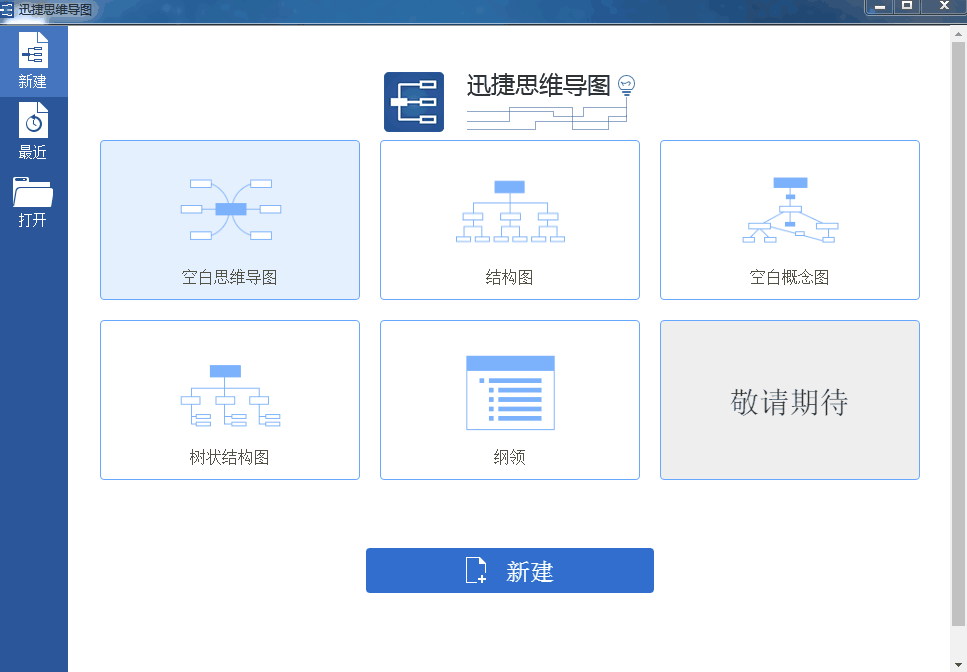This screenshot has width=967, height=672.
Task: Select the 结构图 template card
Action: tap(510, 220)
